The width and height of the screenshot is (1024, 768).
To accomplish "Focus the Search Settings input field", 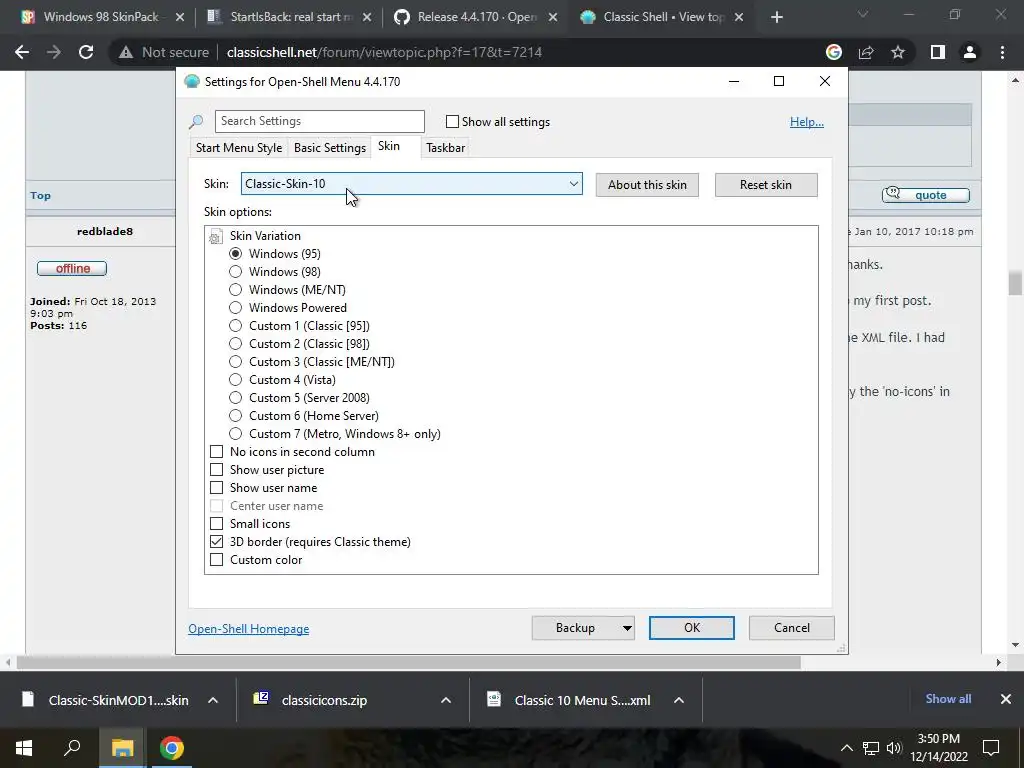I will coord(319,121).
